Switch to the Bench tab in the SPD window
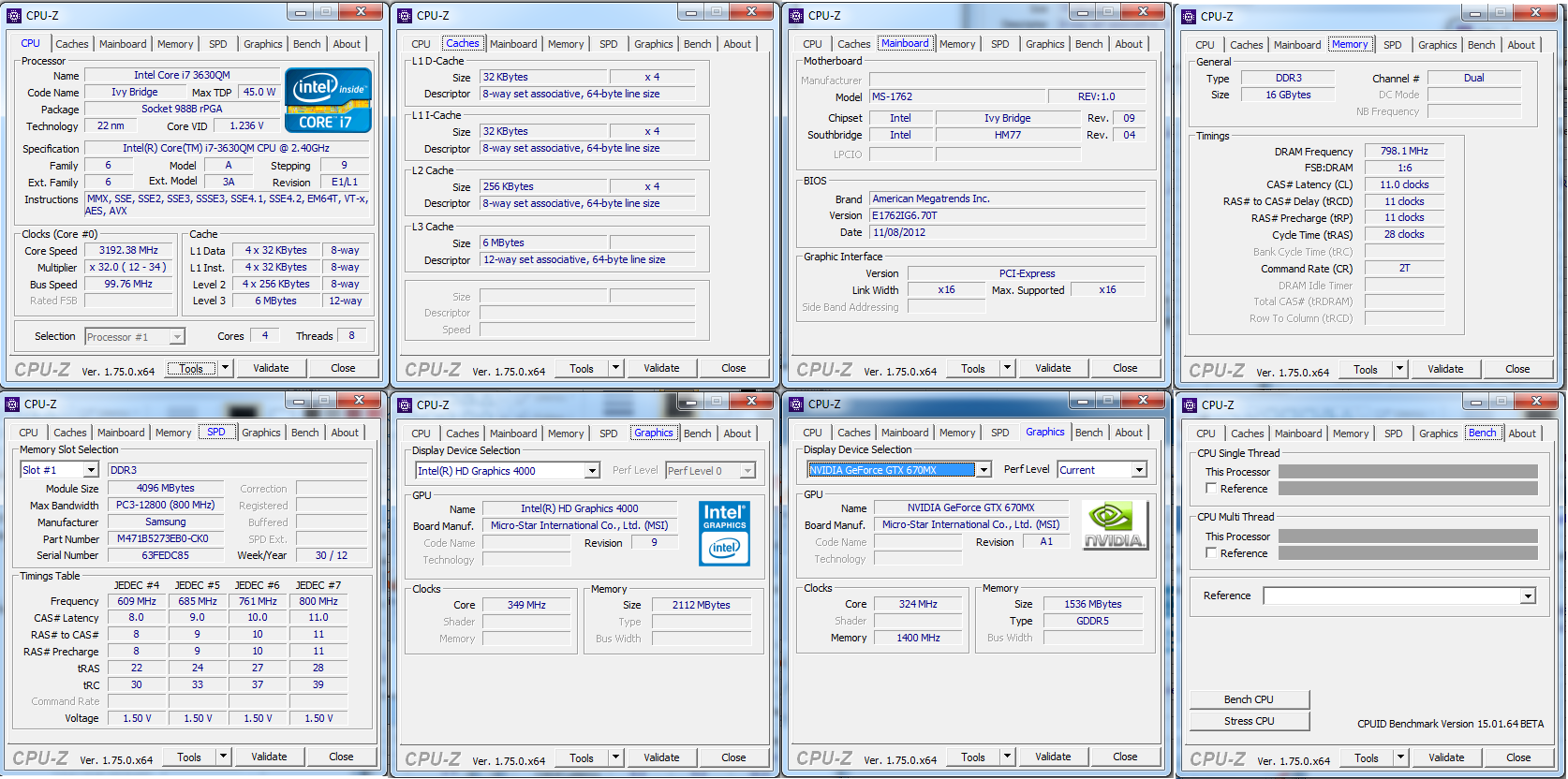 [x=304, y=433]
